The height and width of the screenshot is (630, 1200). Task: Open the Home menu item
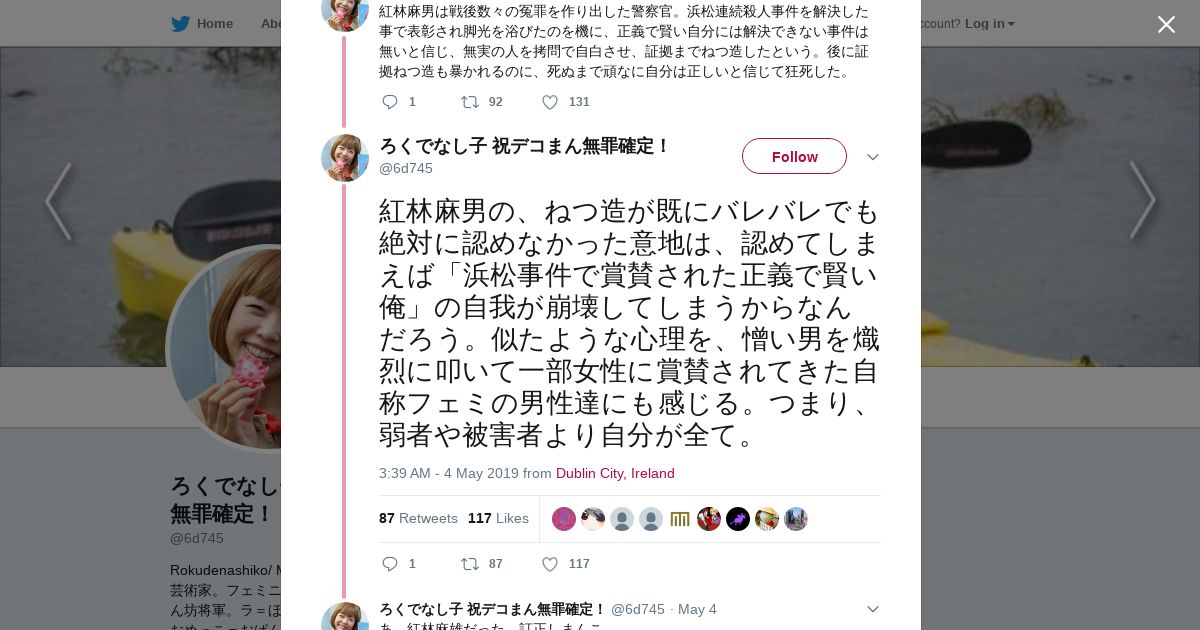click(214, 24)
